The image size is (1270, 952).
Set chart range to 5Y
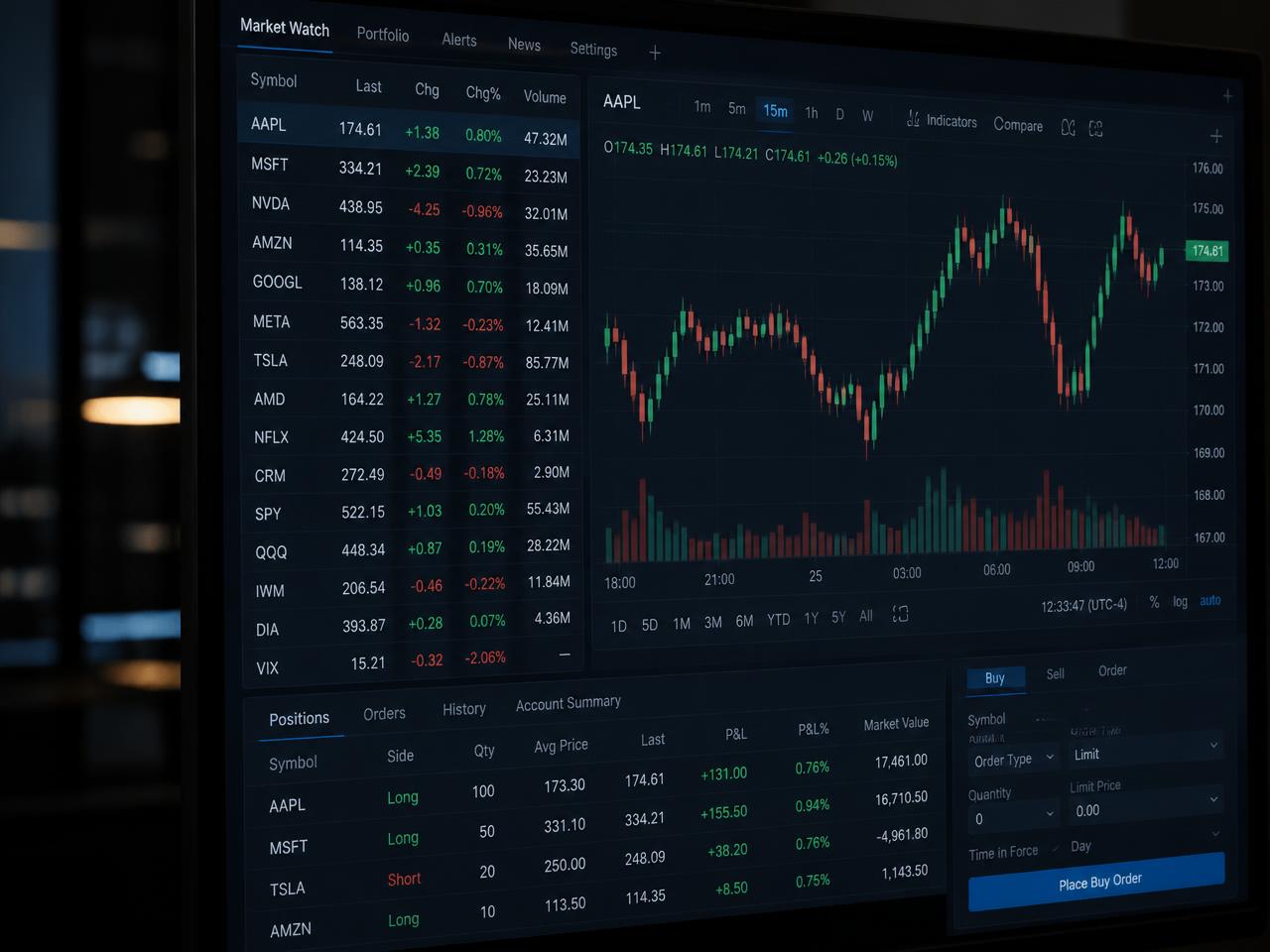tap(838, 617)
